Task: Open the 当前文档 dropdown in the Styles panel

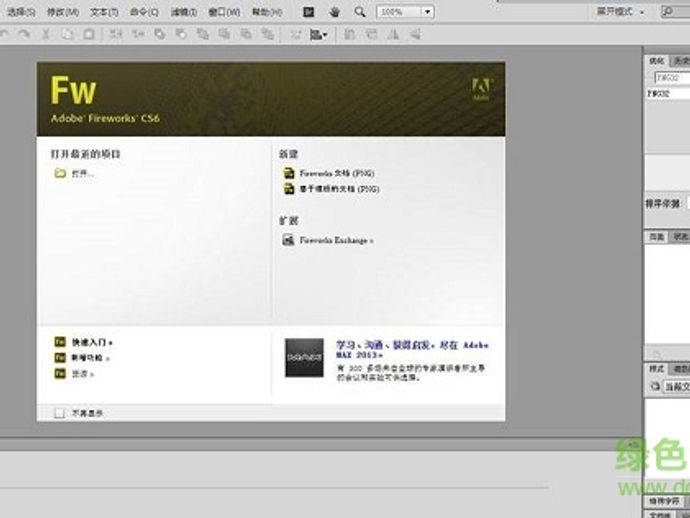Action: click(x=676, y=386)
